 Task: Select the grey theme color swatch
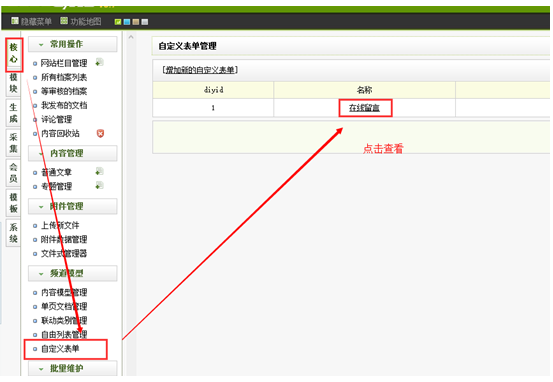(145, 22)
